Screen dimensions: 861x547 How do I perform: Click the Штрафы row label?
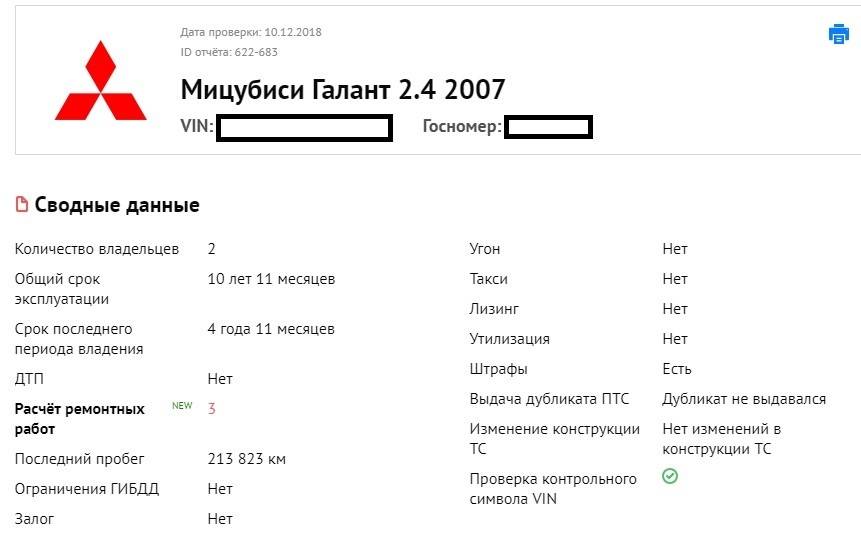pyautogui.click(x=498, y=369)
